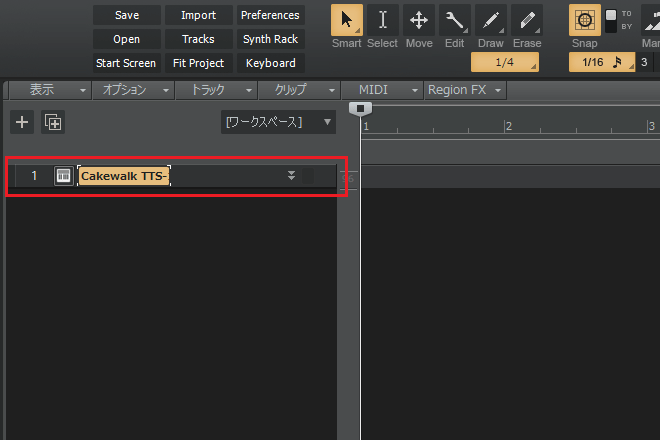
Task: Open the ワークスペース preset dropdown
Action: click(278, 122)
